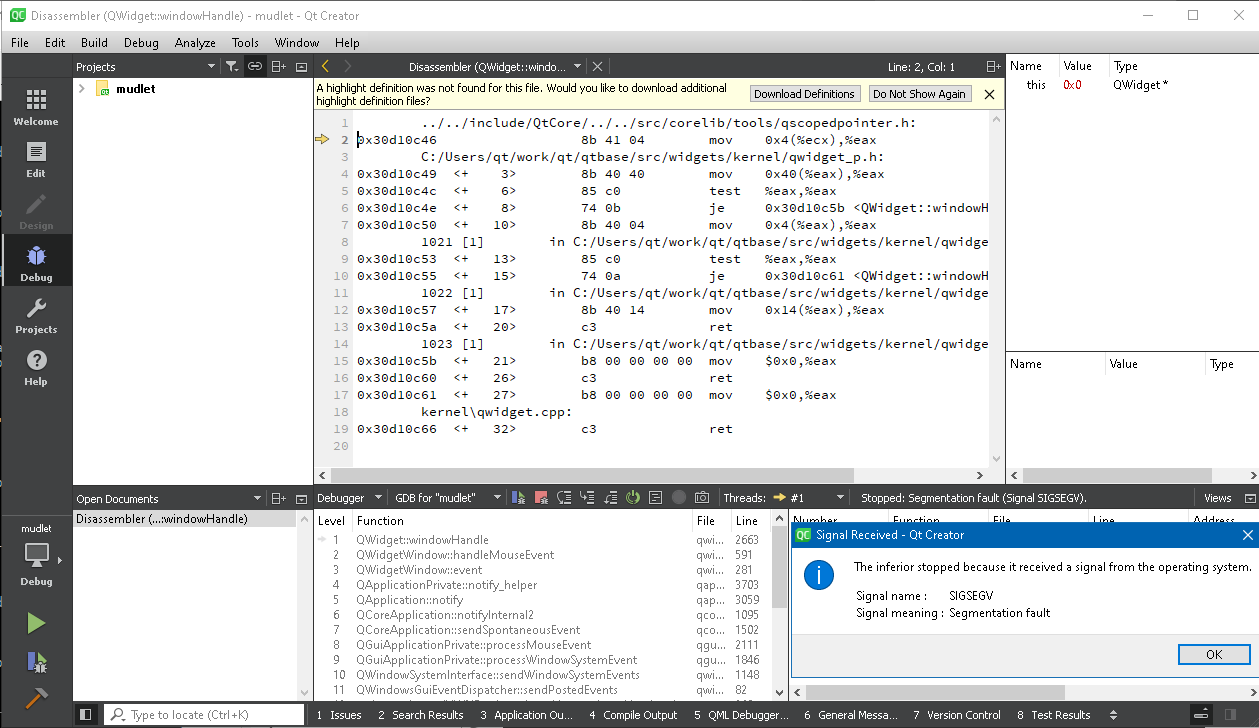Click the snapshot camera icon
The image size is (1259, 728).
pos(702,497)
